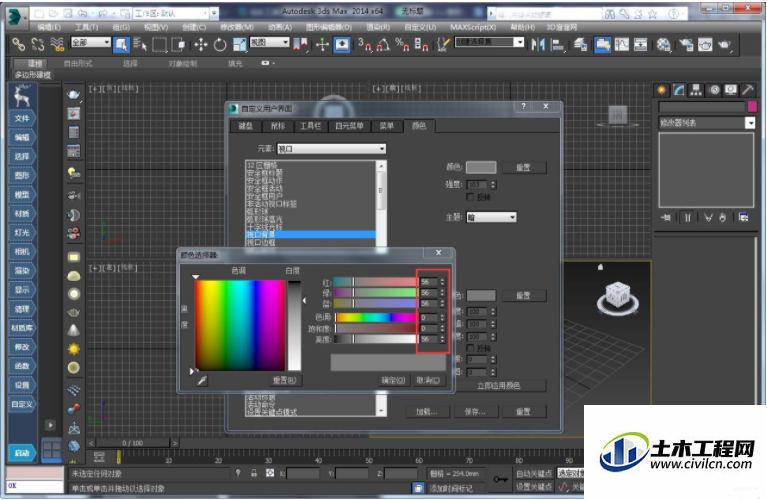Toggle Window/Crossing selection mode
The height and width of the screenshot is (500, 767).
pos(179,45)
